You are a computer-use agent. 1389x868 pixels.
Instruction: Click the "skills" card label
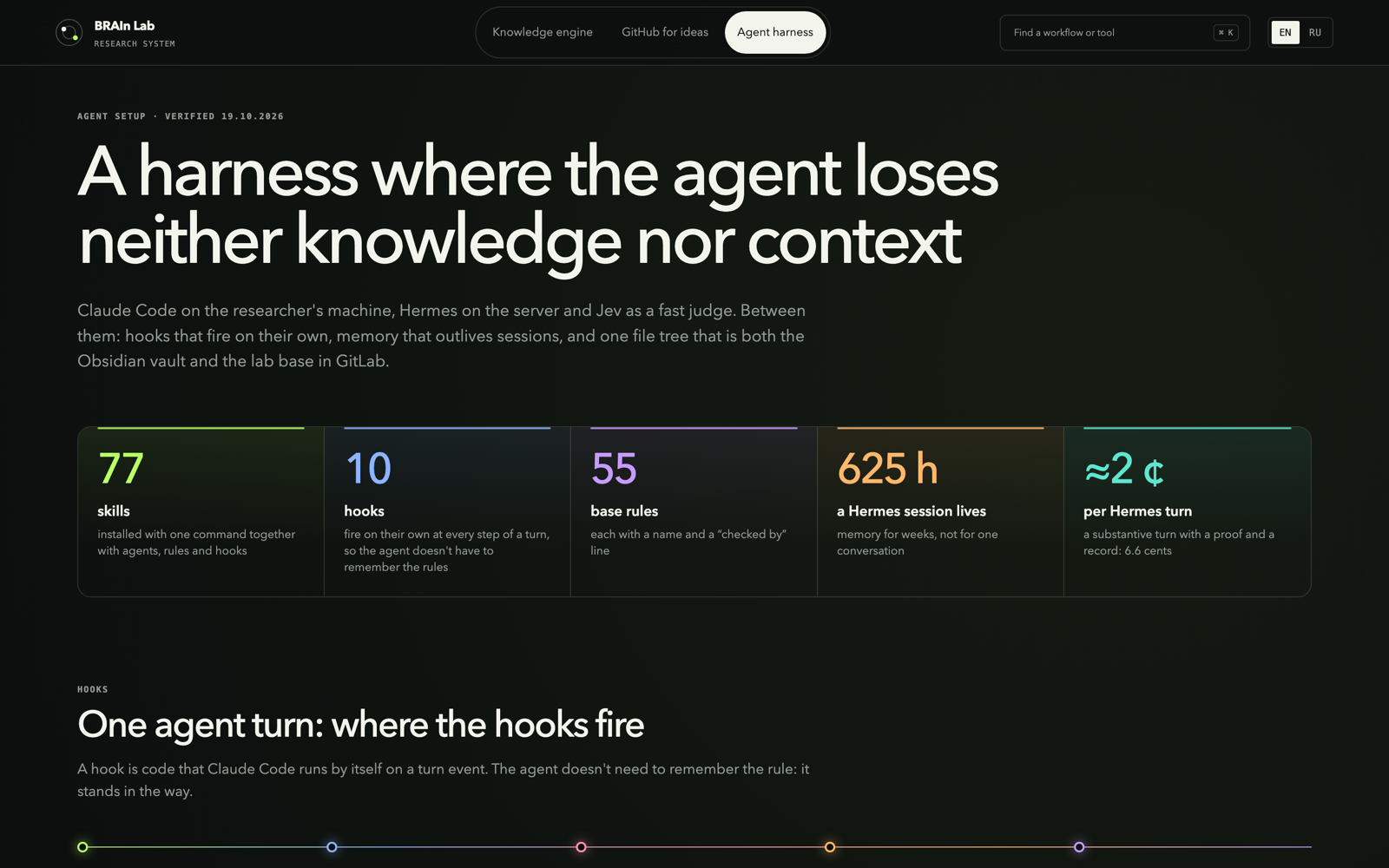click(x=114, y=511)
